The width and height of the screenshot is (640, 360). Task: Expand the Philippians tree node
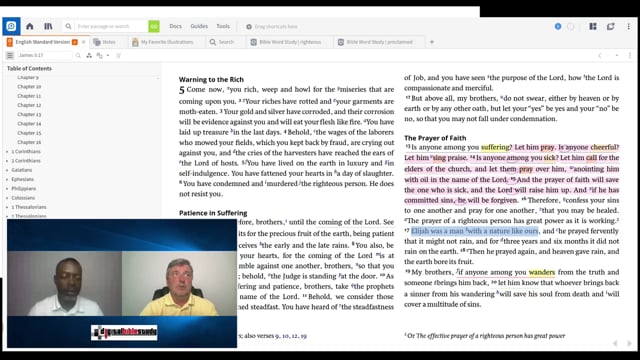pyautogui.click(x=7, y=189)
